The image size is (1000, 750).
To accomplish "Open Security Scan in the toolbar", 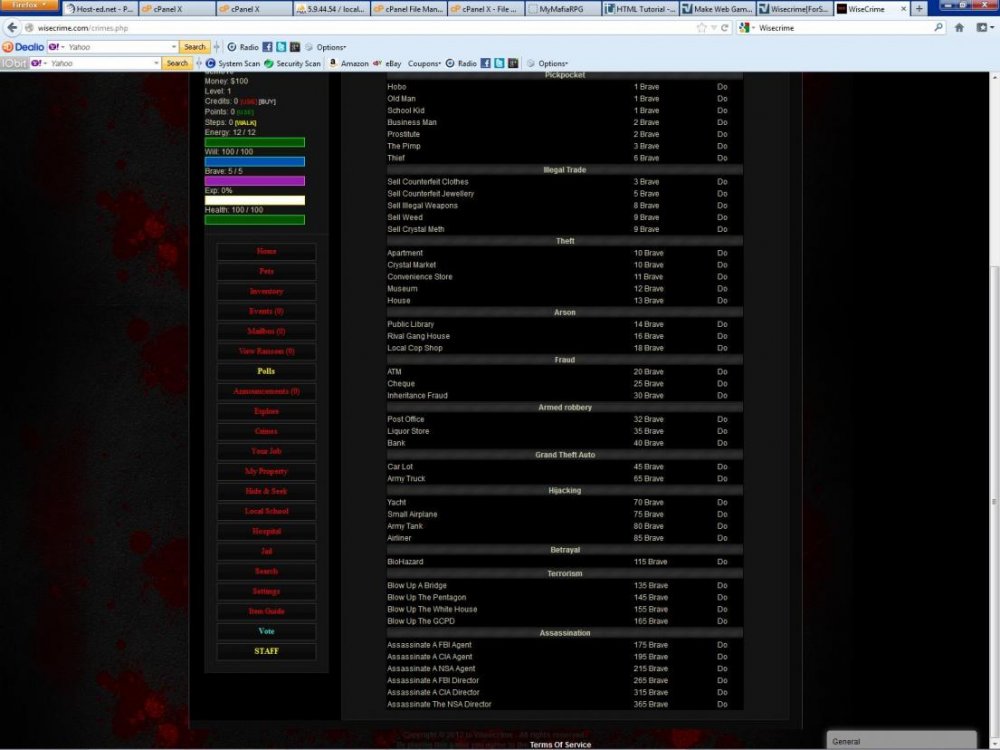I will [298, 63].
